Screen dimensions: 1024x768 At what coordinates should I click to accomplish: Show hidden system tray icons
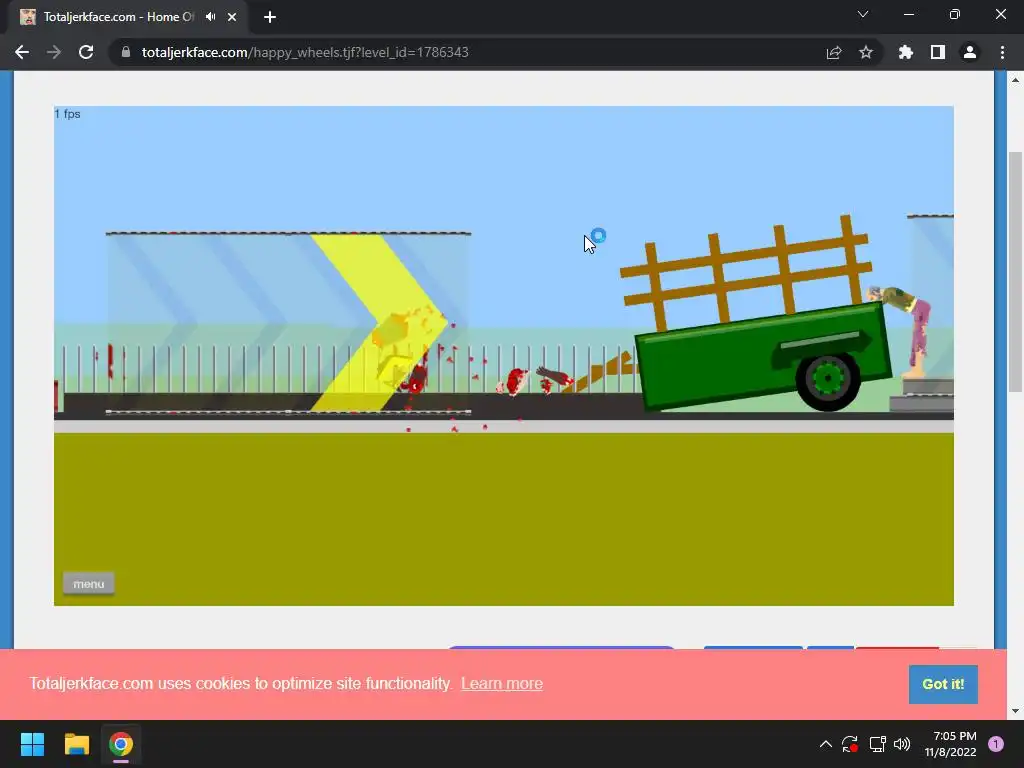(x=825, y=744)
